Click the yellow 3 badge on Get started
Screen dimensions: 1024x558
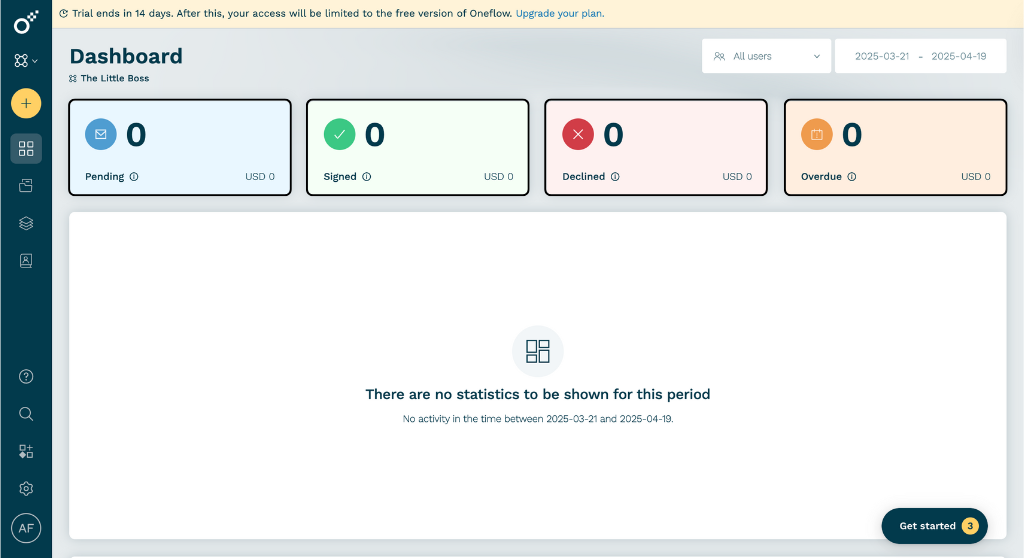tap(970, 526)
